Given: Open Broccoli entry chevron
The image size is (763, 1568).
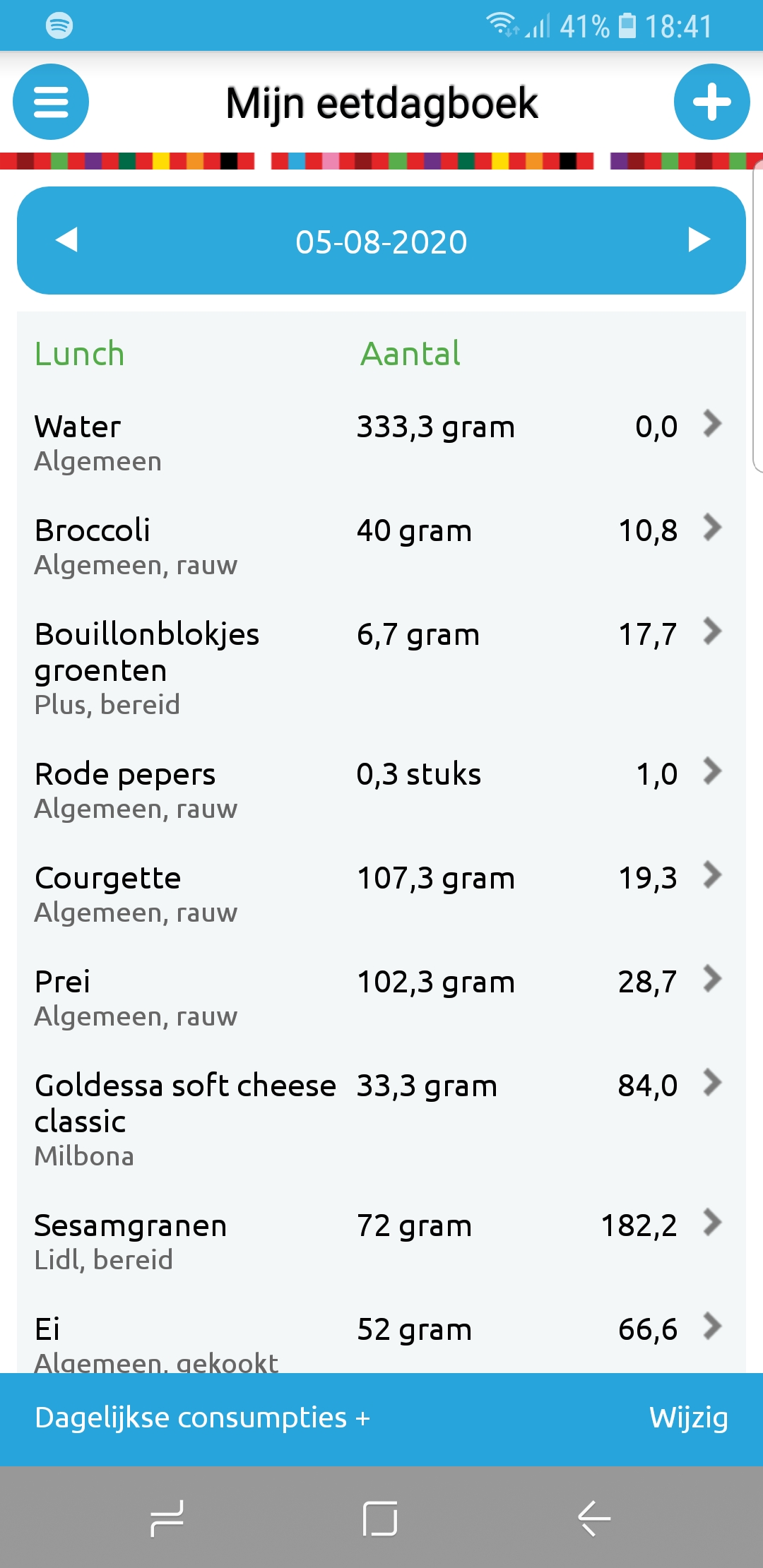Looking at the screenshot, I should [x=712, y=528].
